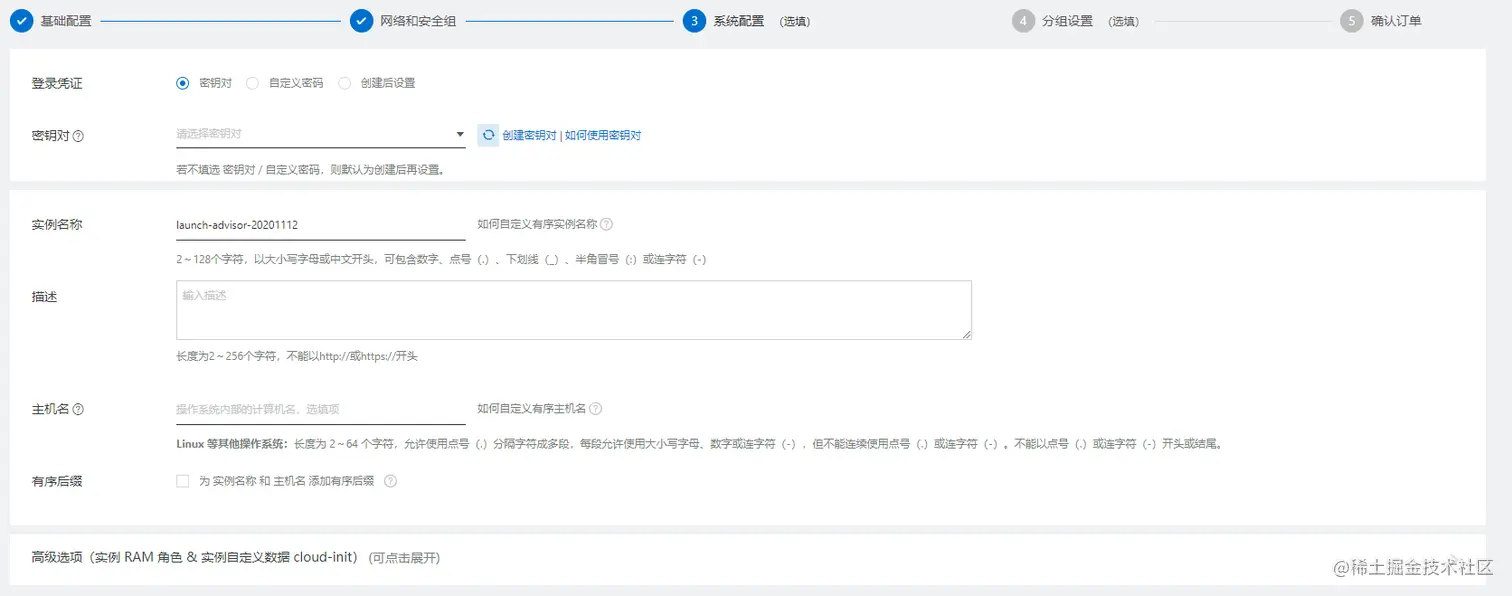Click the 描述 textarea resize handle
The width and height of the screenshot is (1512, 596).
click(x=966, y=334)
